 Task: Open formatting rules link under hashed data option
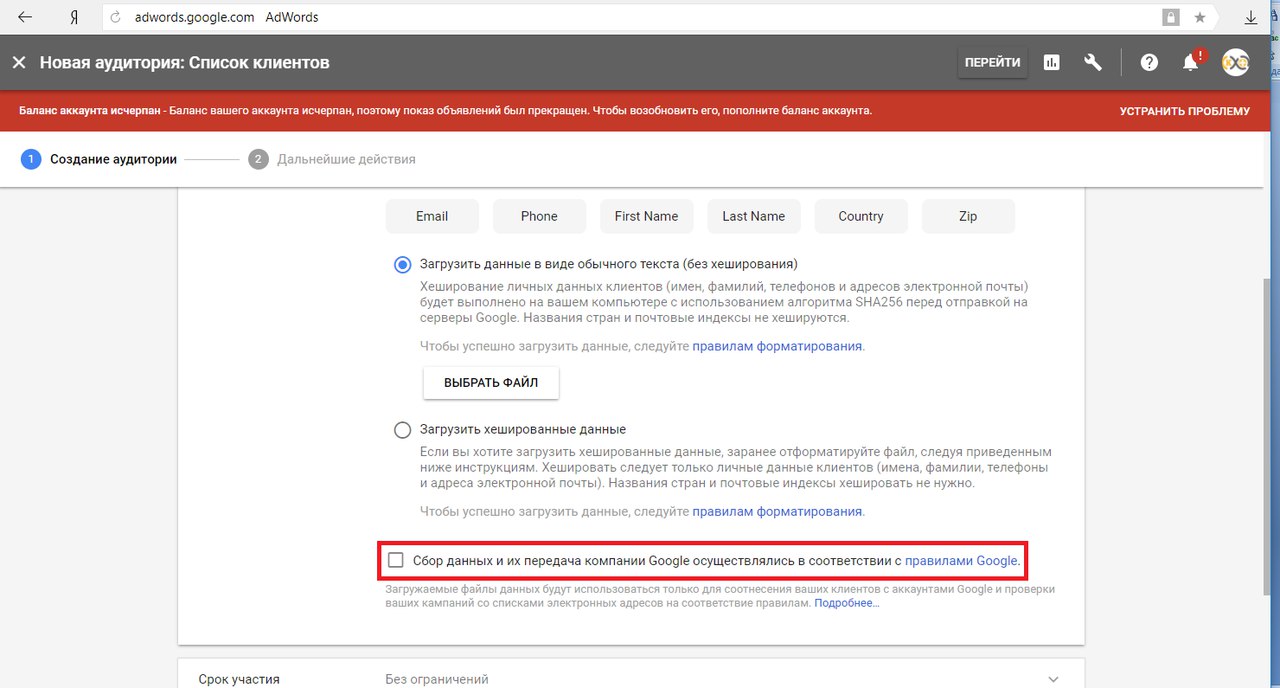(x=777, y=511)
